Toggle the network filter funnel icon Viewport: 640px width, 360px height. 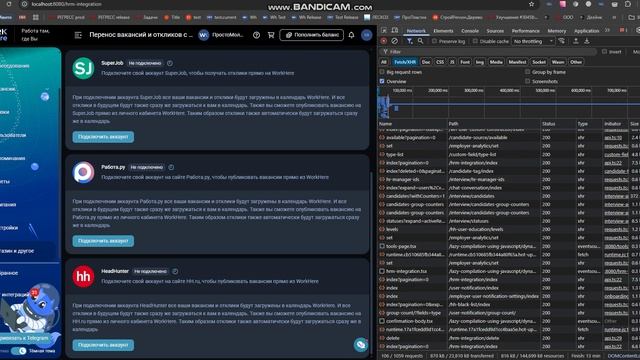click(409, 41)
